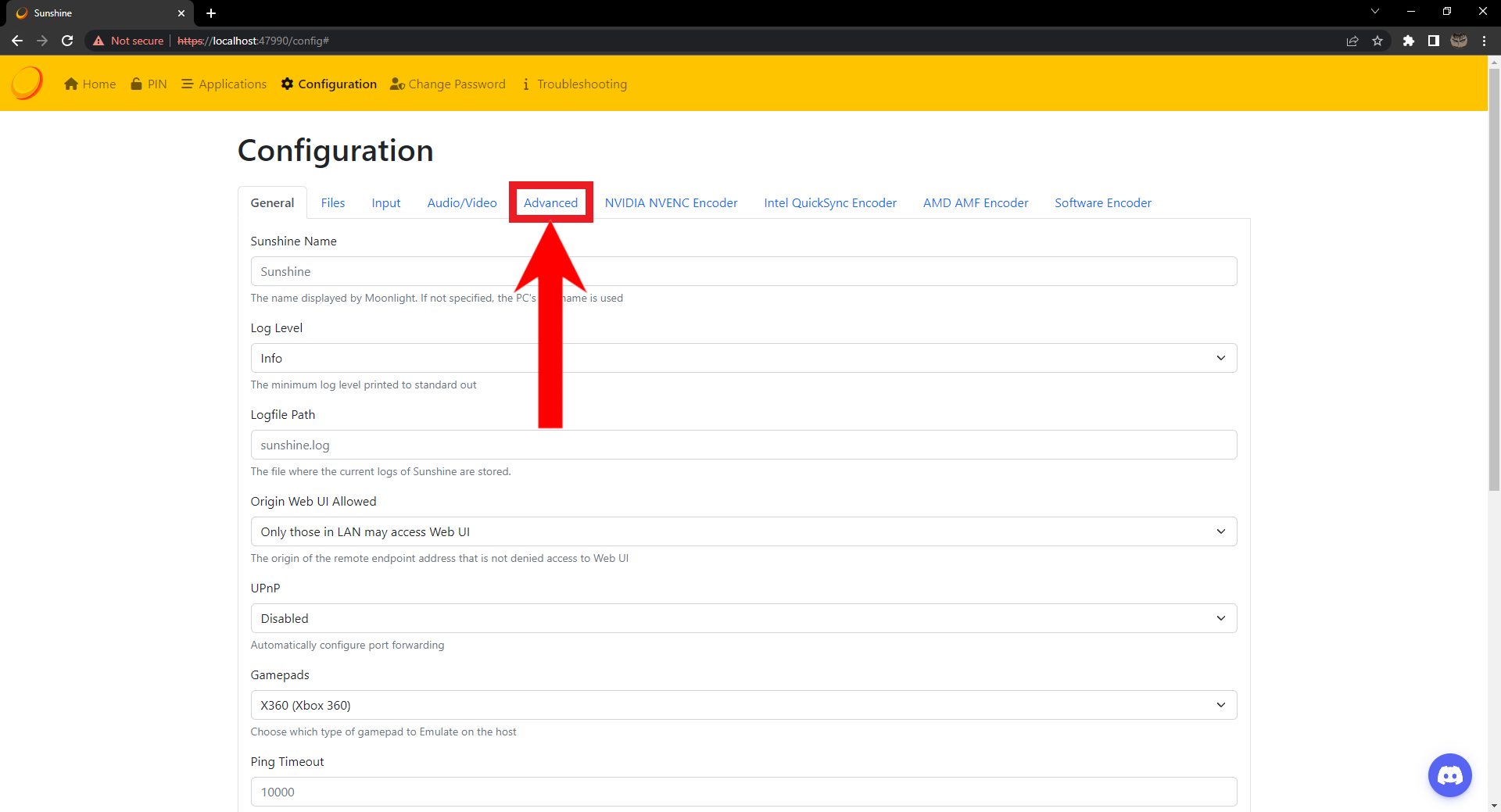This screenshot has height=812, width=1501.
Task: Open the tab search dropdown
Action: point(1375,12)
